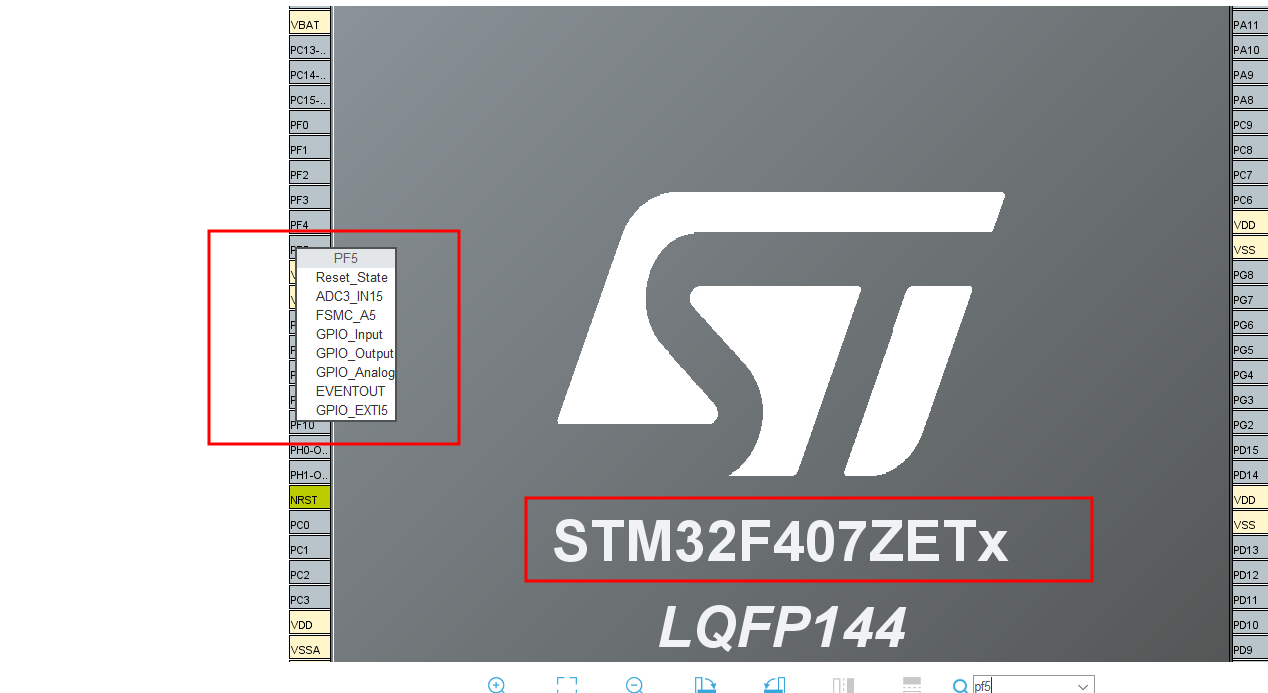Select the VBAT pin on the package

[309, 23]
